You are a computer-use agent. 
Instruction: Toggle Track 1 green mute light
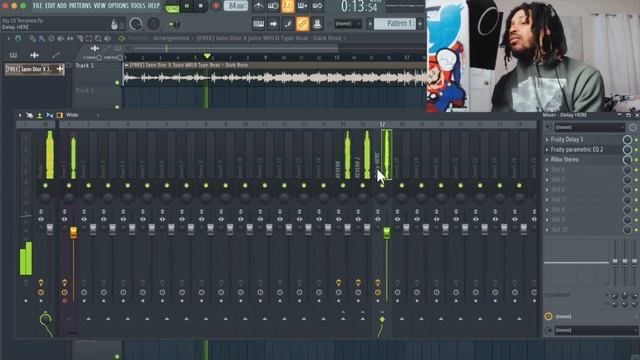(x=117, y=82)
